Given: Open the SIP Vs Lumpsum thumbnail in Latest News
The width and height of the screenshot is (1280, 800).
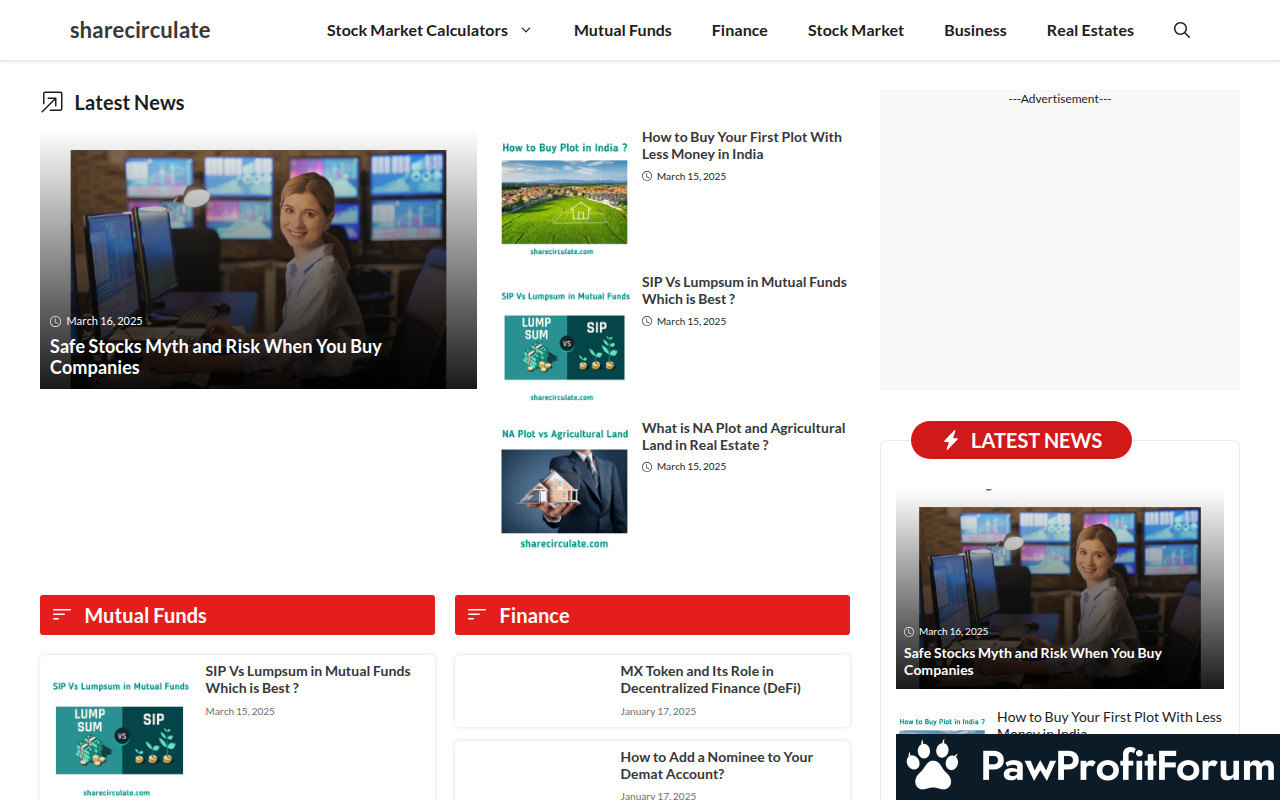Looking at the screenshot, I should click(565, 345).
